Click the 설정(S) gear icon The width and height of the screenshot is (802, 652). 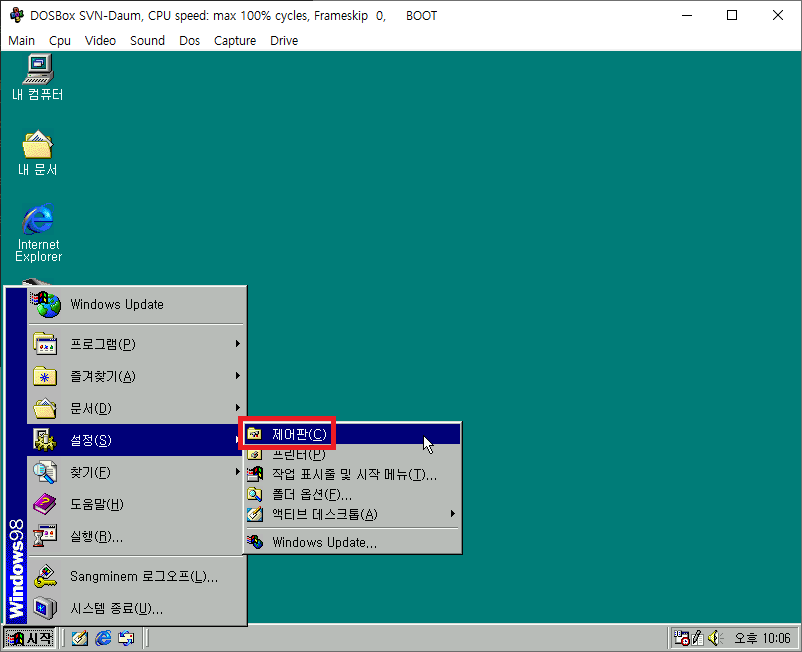45,440
